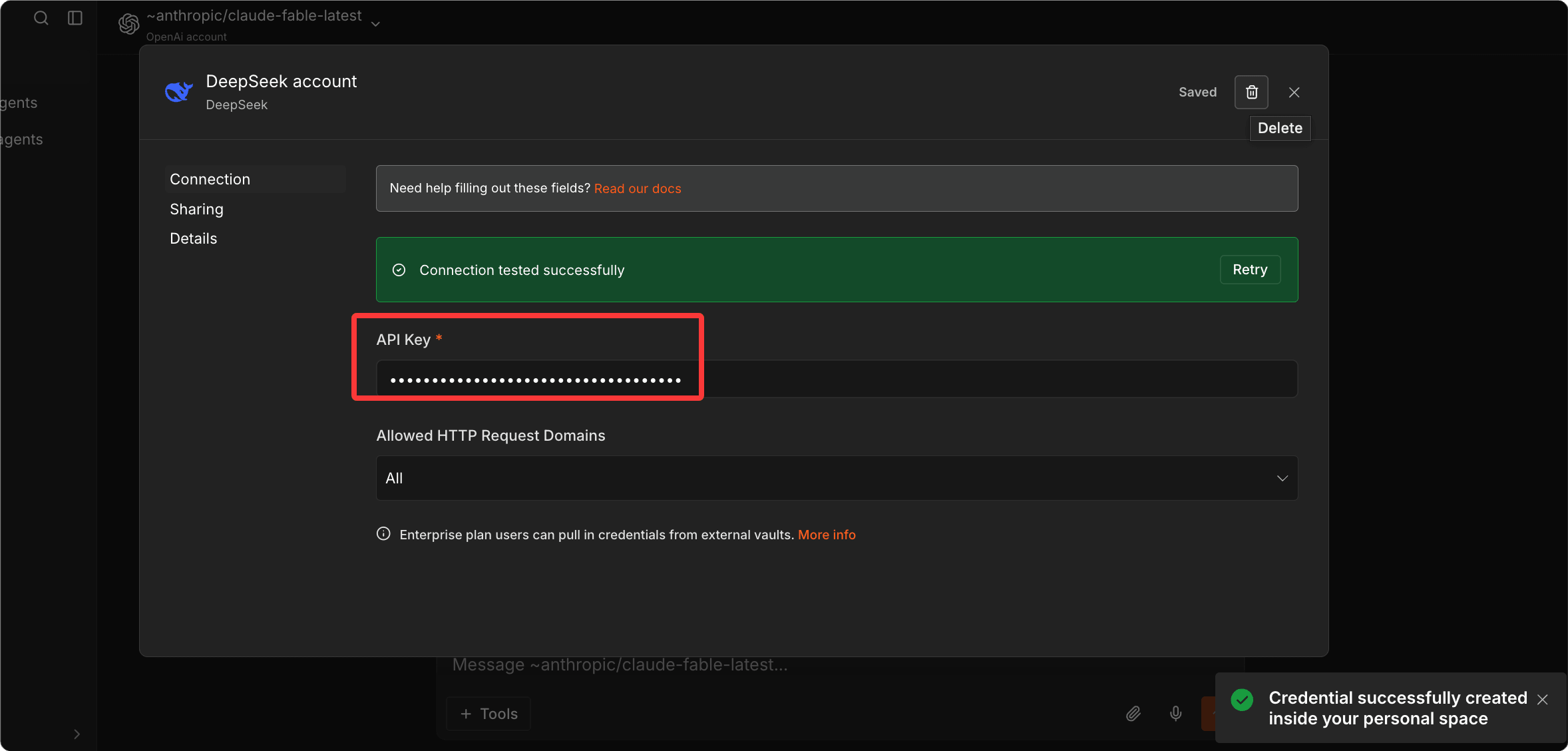Click 'Credential successfully created' toast text
1568x751 pixels.
coord(1398,698)
